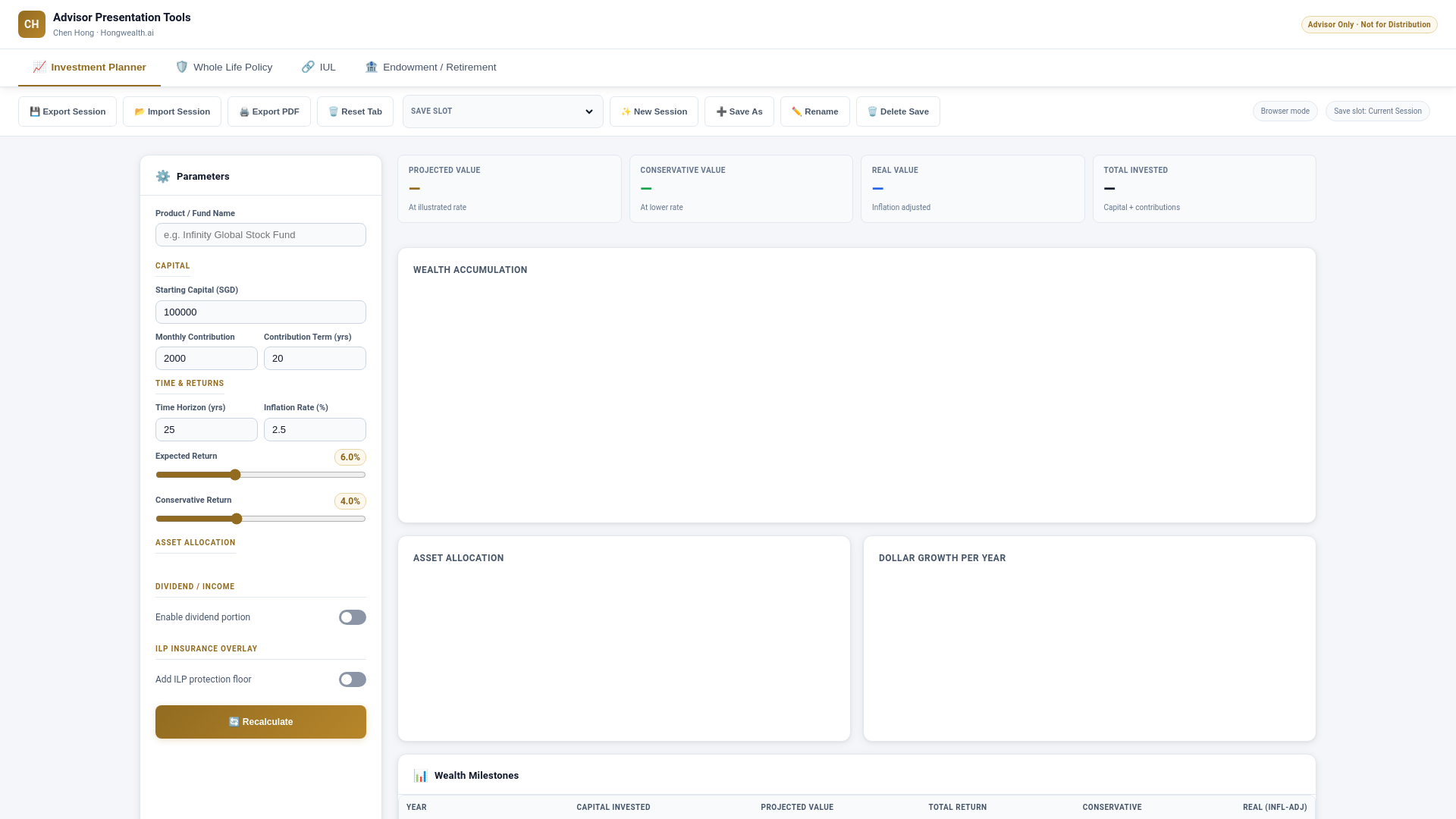
Task: Click the Whole Life Policy shield icon
Action: point(182,67)
